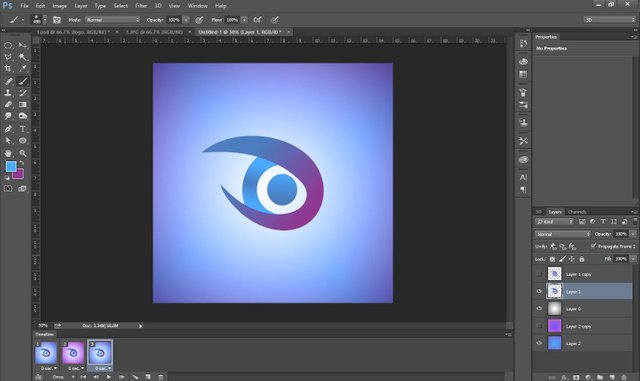This screenshot has width=640, height=381.
Task: Click the foreground blue color swatch
Action: [x=11, y=166]
